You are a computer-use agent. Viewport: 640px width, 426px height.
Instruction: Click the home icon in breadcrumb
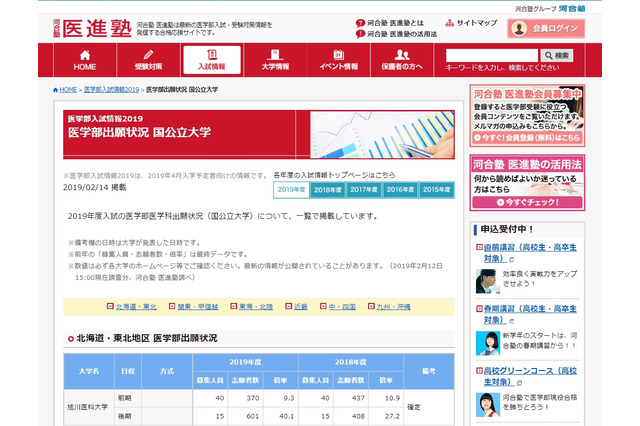click(x=56, y=90)
